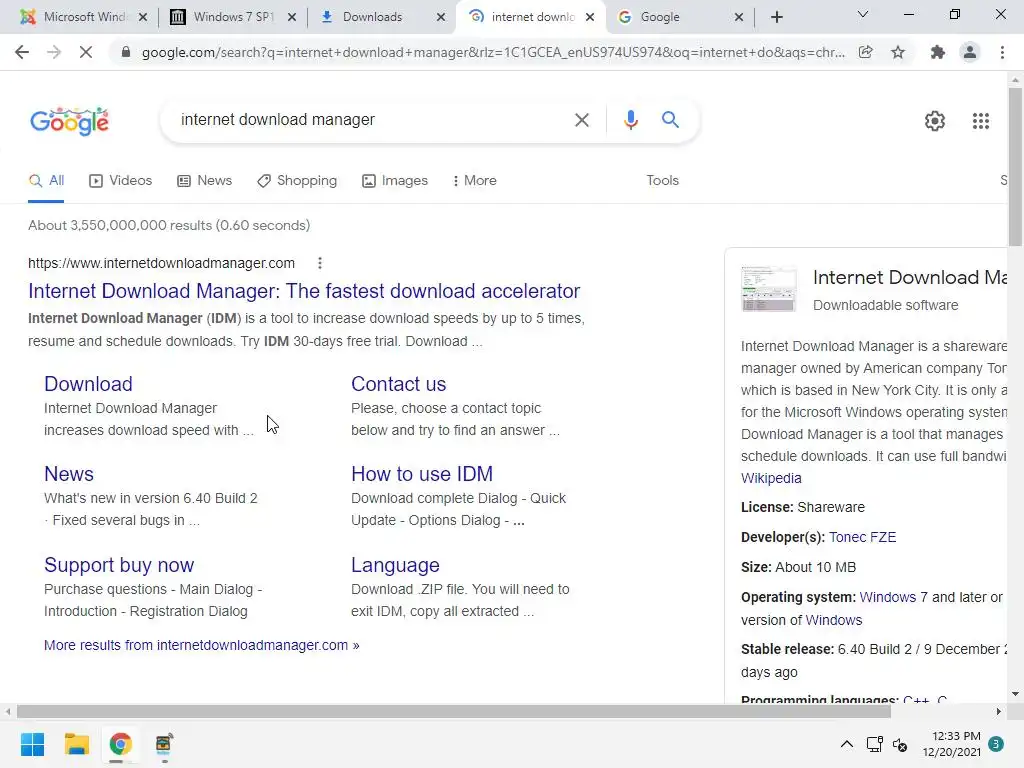Open the Contact us sitelink
This screenshot has width=1024, height=768.
pyautogui.click(x=398, y=384)
